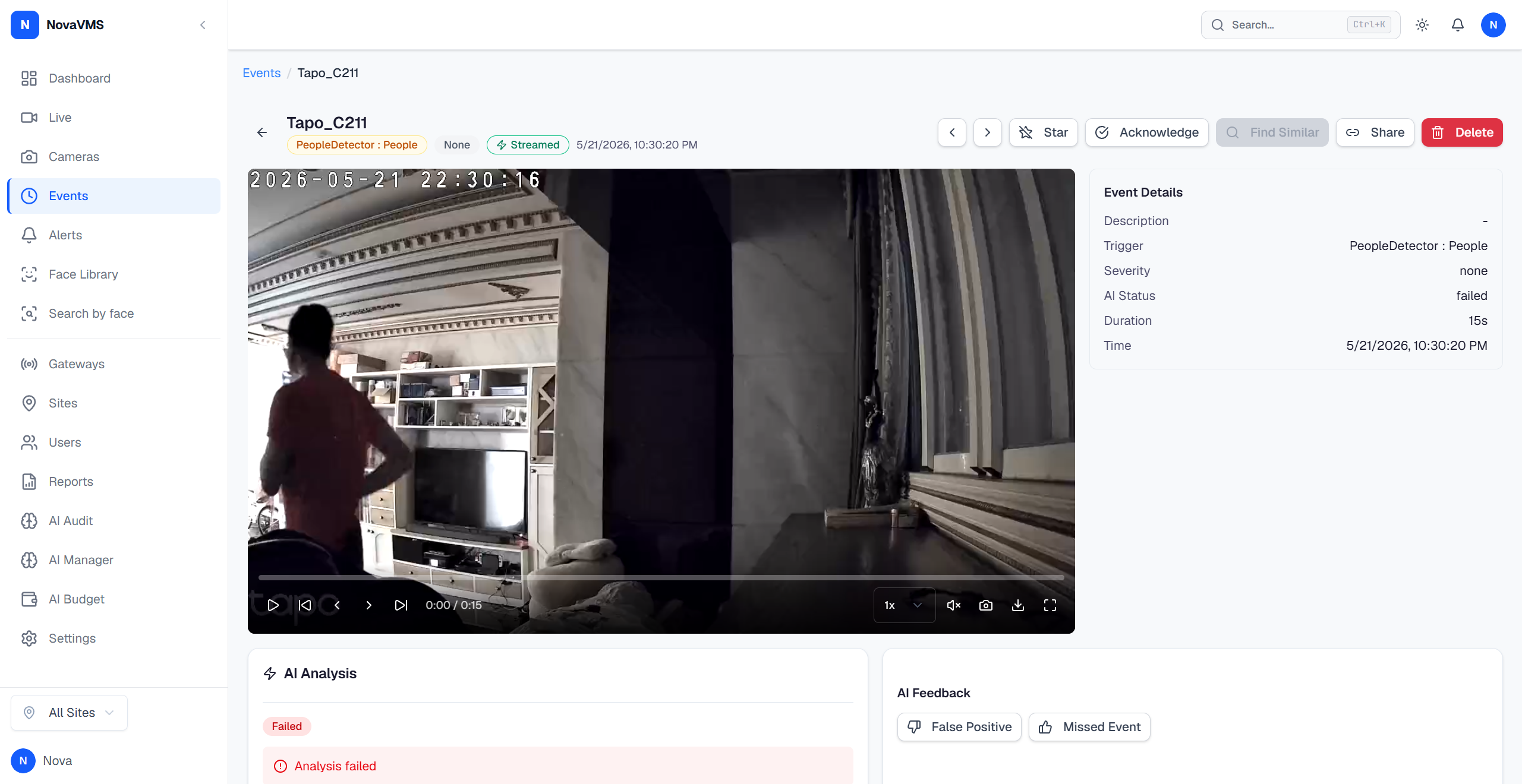Play the event video
1522x784 pixels.
(x=273, y=605)
